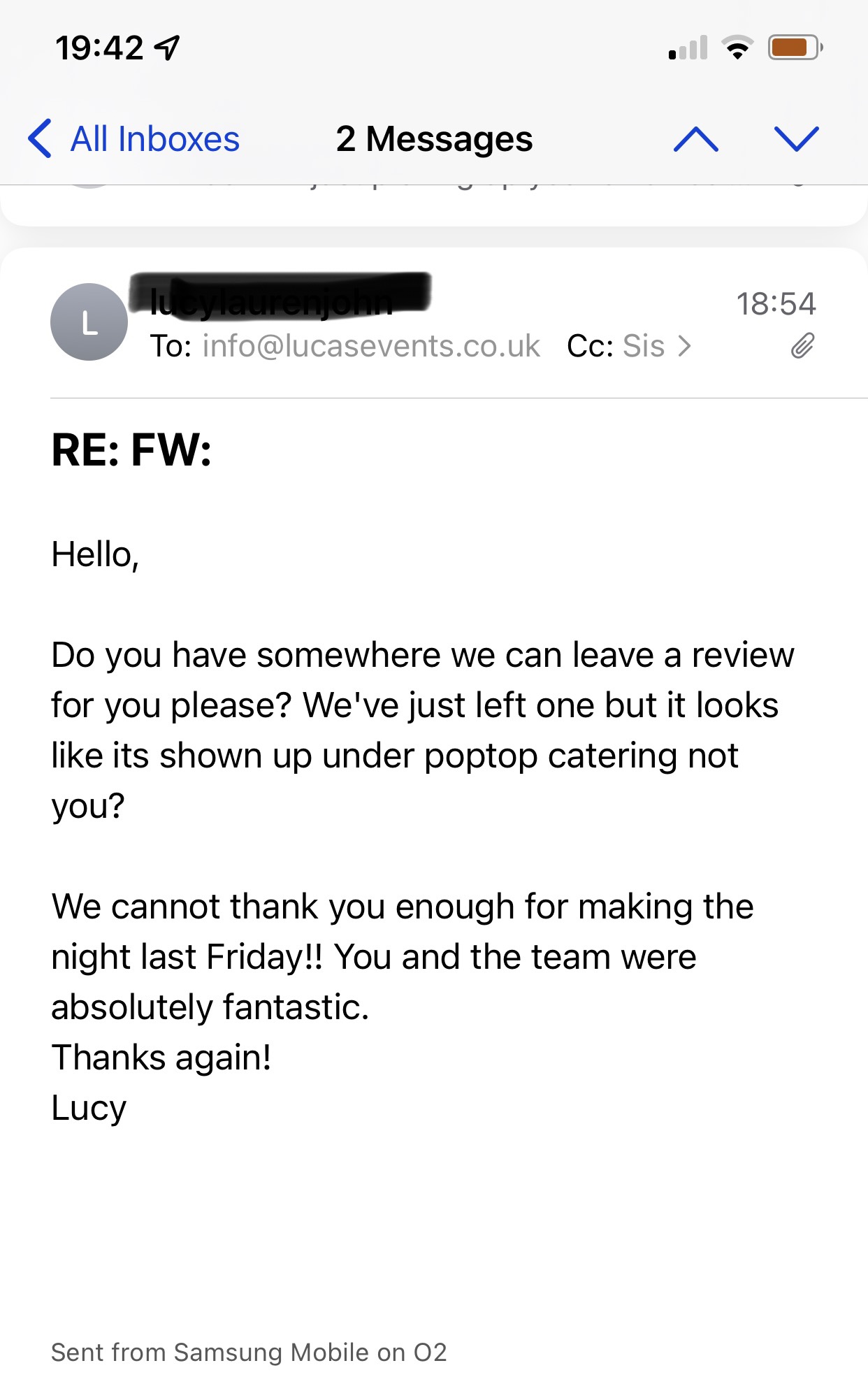Tap the Wi-Fi status icon

(x=737, y=48)
